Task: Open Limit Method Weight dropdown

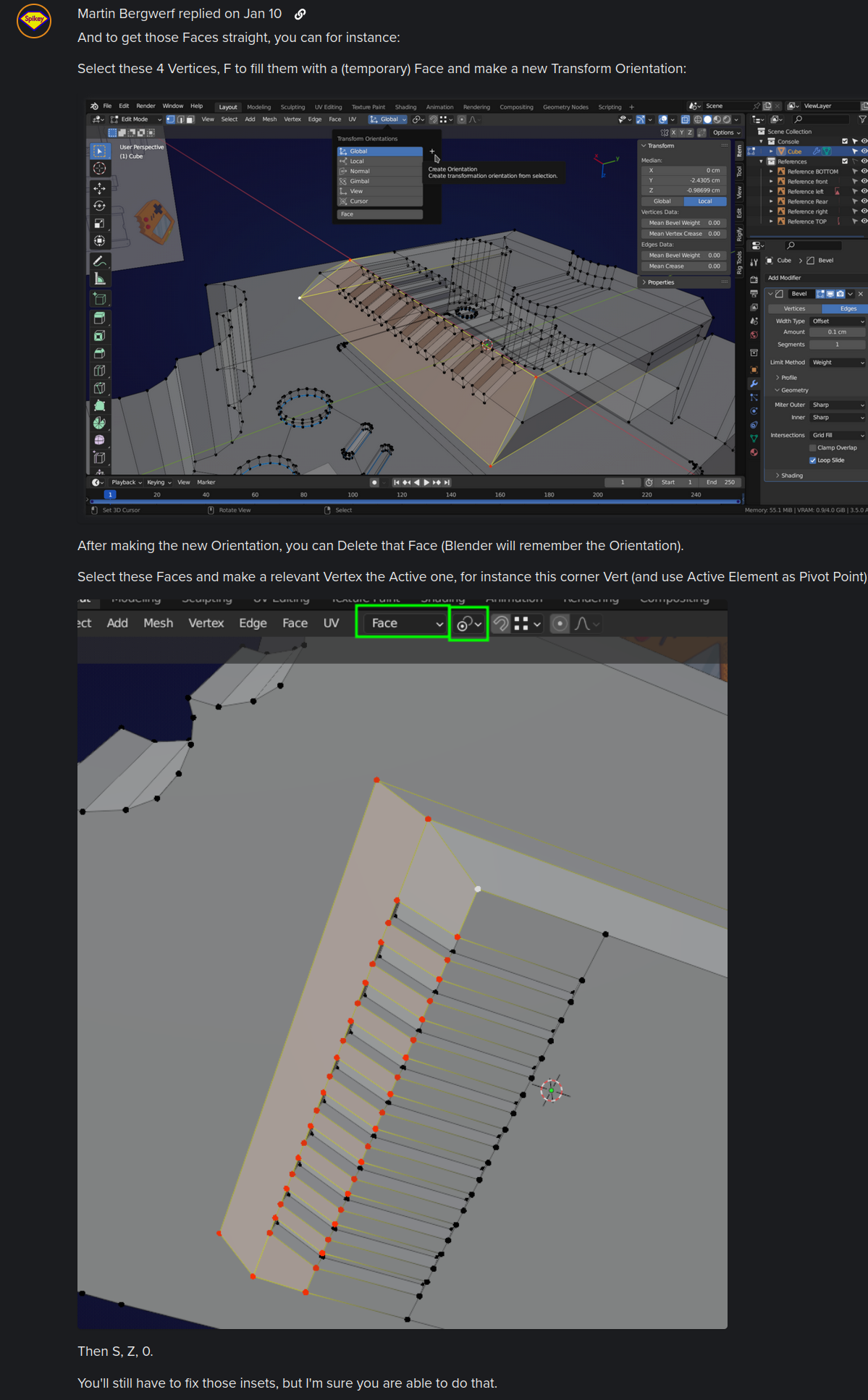Action: tap(838, 362)
